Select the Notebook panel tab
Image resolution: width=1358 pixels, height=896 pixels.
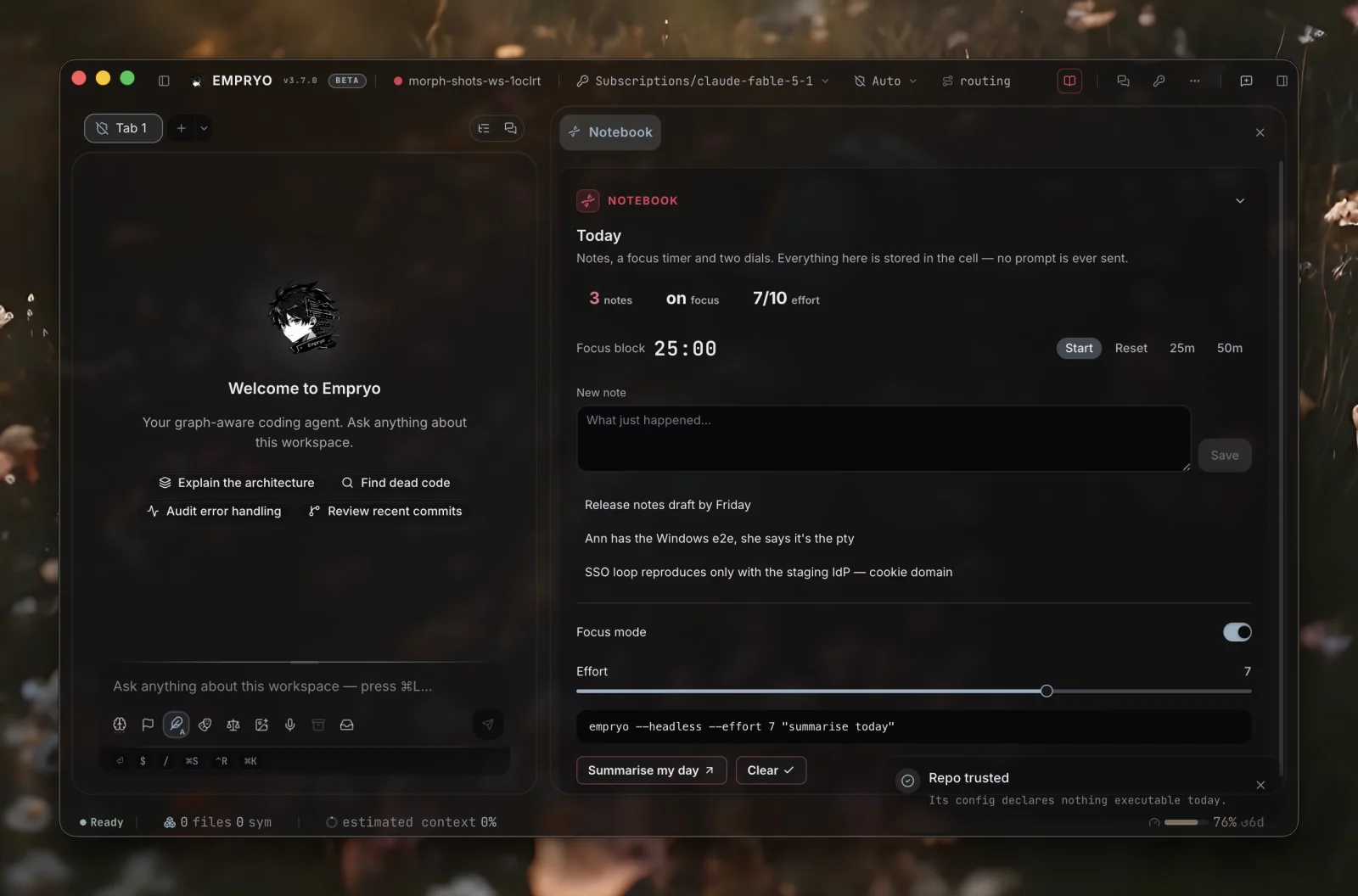(610, 132)
